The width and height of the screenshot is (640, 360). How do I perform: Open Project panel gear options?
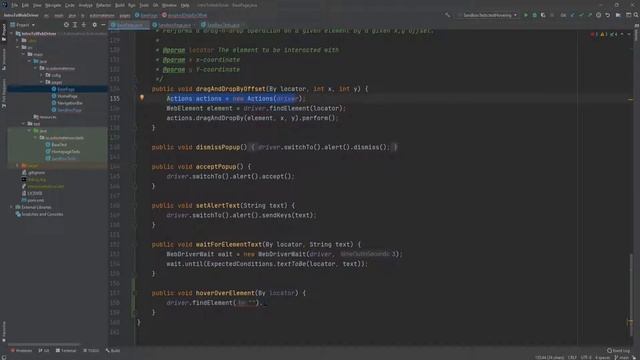tap(94, 25)
